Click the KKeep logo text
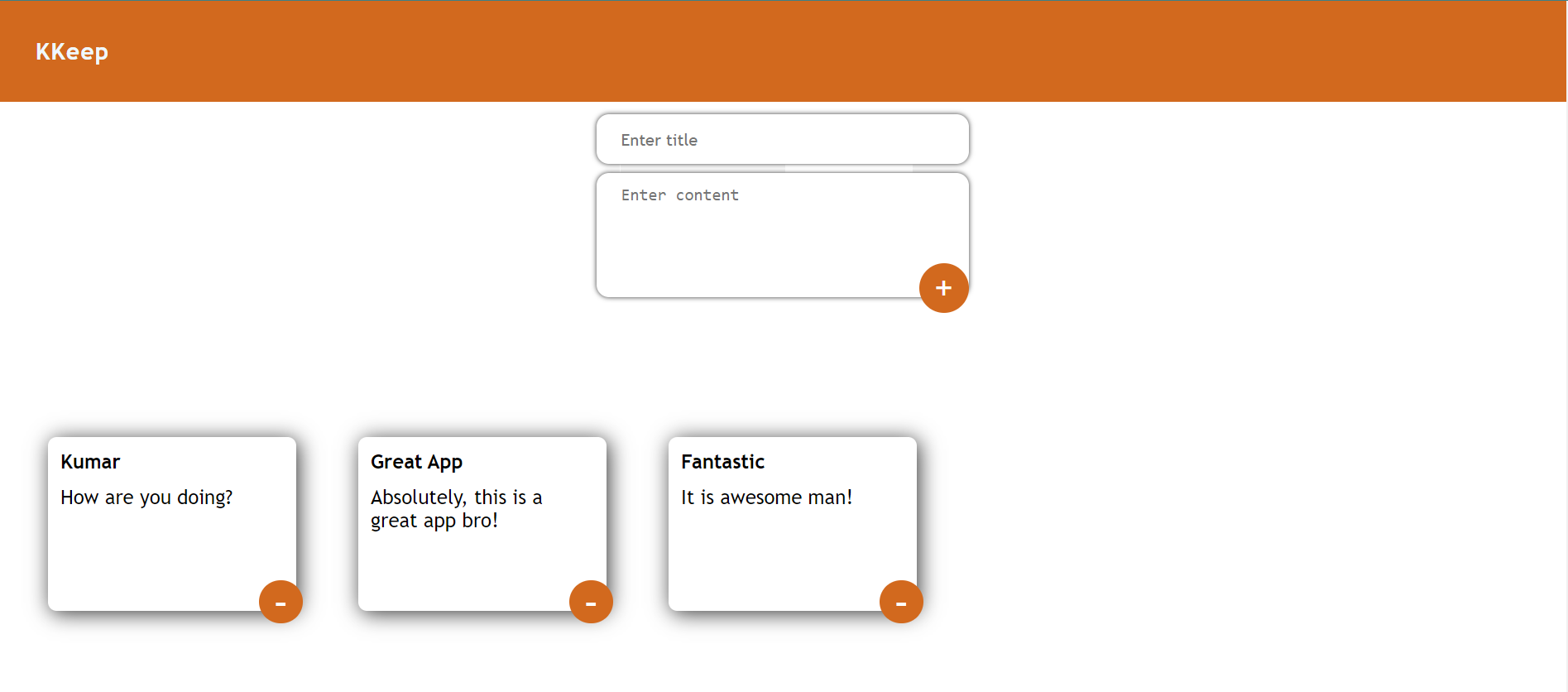Image resolution: width=1568 pixels, height=692 pixels. pos(72,52)
